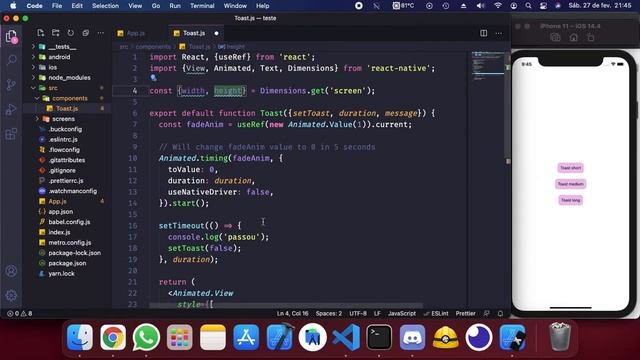Open Run and Debug view
Screen dimensions: 640x360
(11, 109)
